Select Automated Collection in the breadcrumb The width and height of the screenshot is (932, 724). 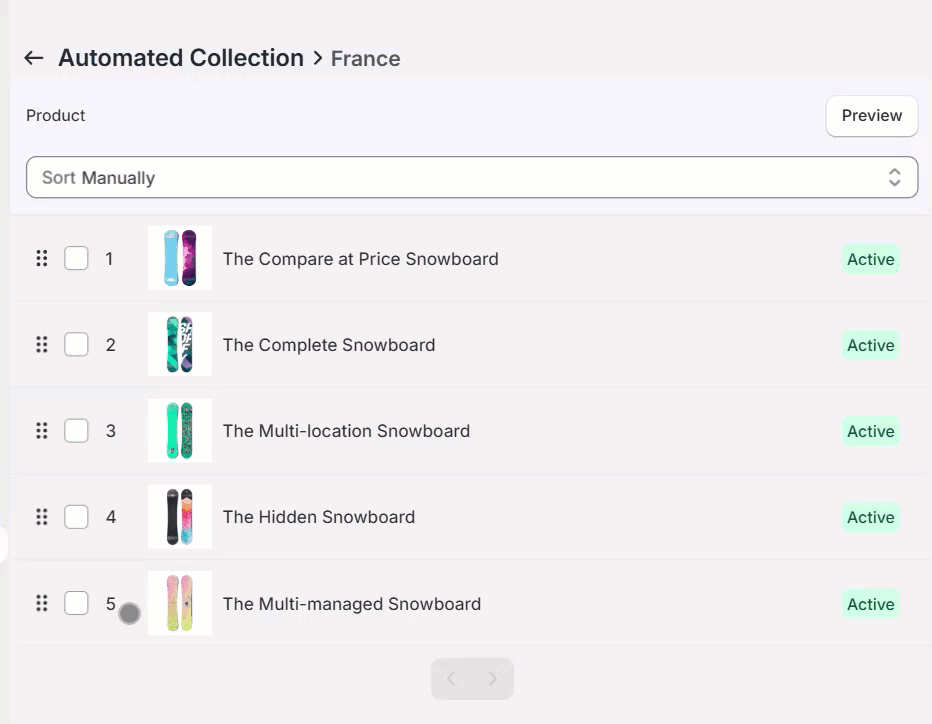point(181,57)
